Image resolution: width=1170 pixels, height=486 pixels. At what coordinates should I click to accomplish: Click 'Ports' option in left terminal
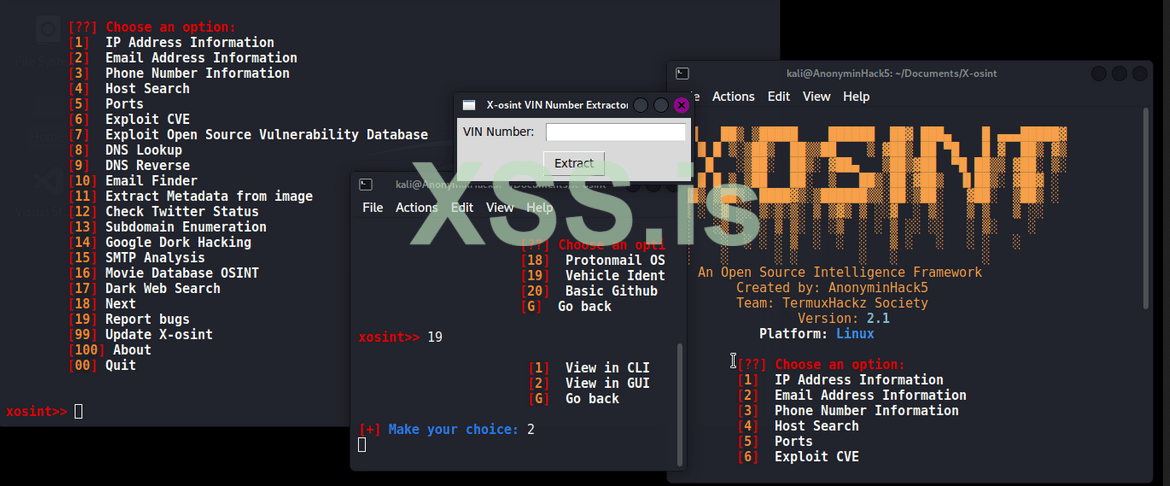click(x=124, y=104)
